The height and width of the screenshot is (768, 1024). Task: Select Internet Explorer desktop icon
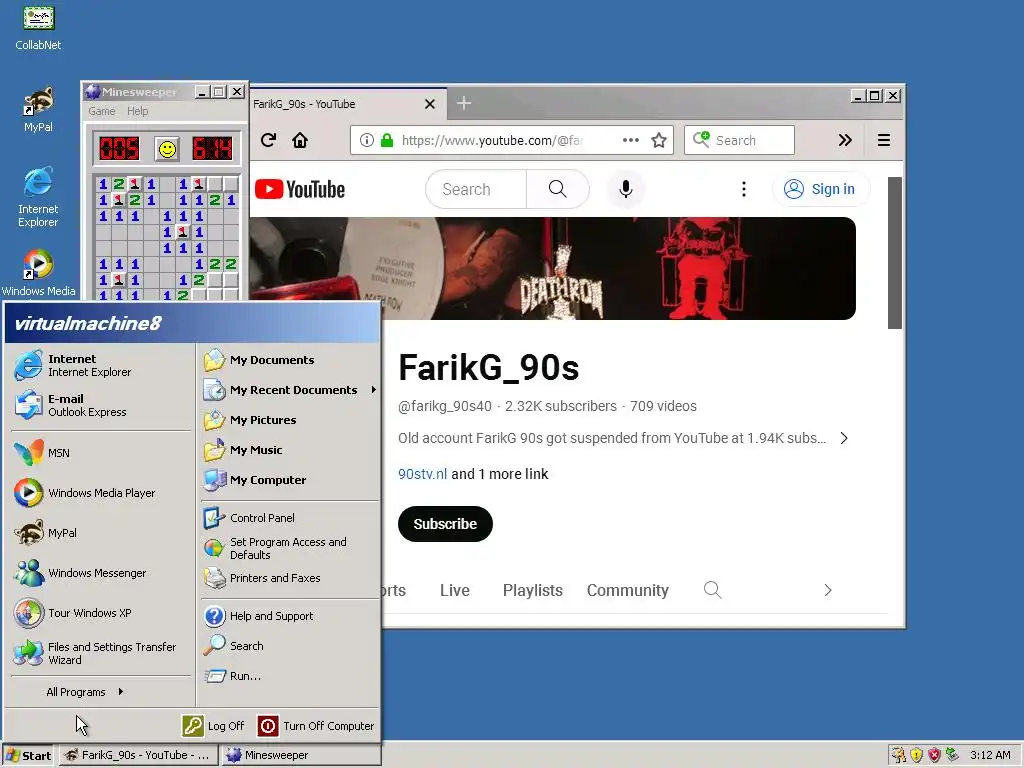pyautogui.click(x=38, y=197)
